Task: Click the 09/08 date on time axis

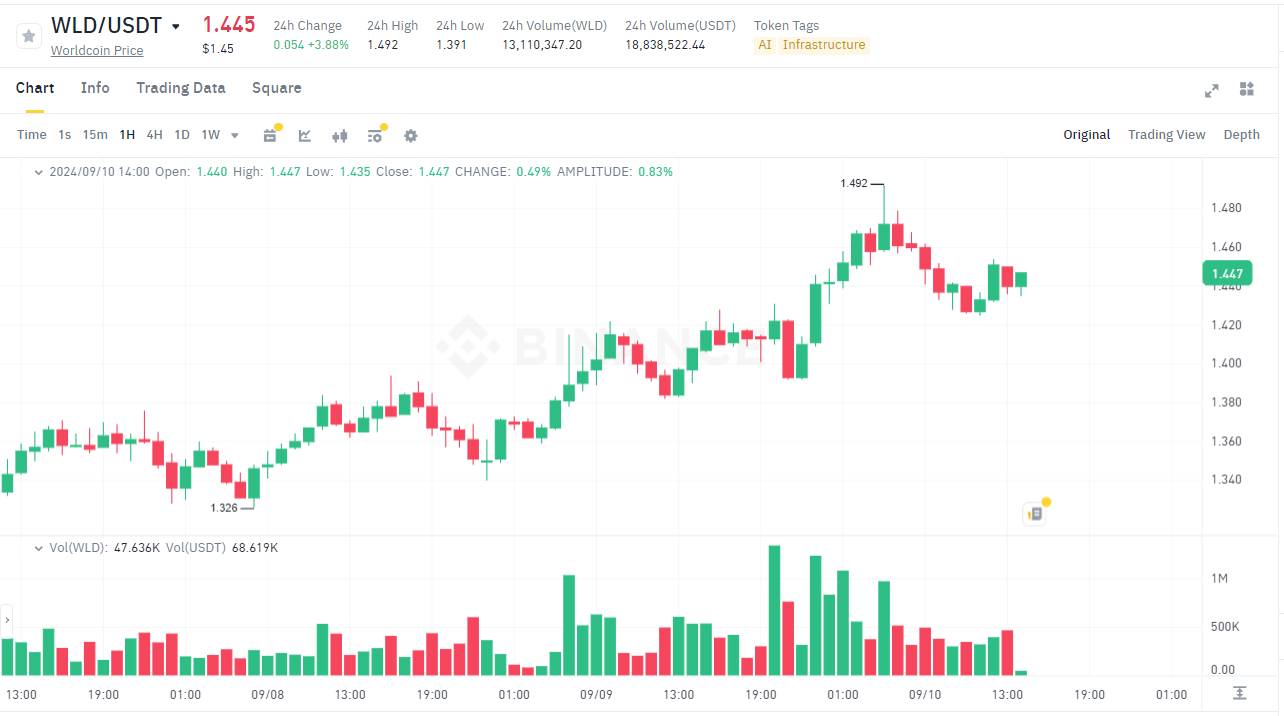Action: pos(268,694)
